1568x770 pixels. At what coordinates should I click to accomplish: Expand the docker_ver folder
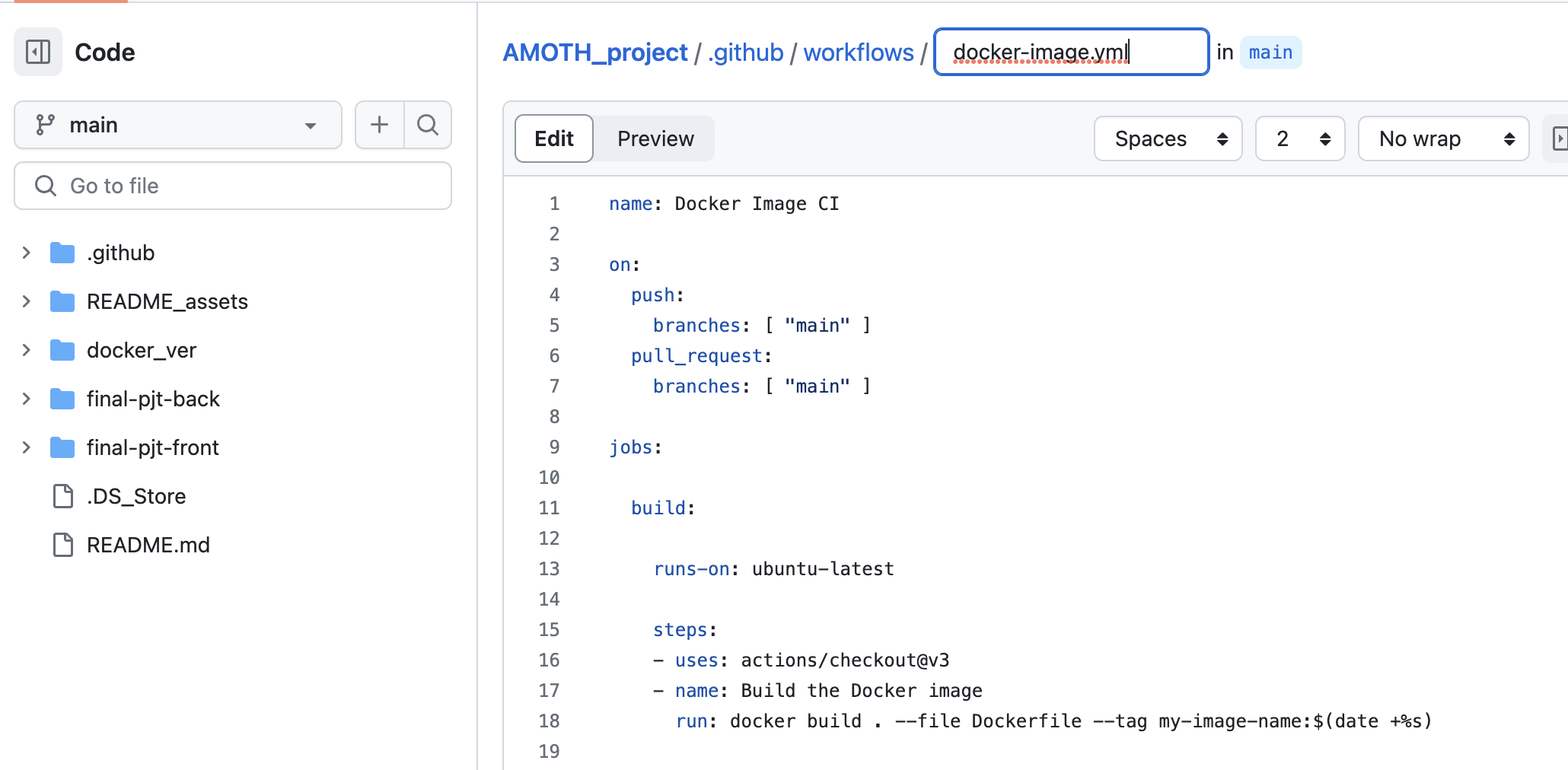[26, 349]
